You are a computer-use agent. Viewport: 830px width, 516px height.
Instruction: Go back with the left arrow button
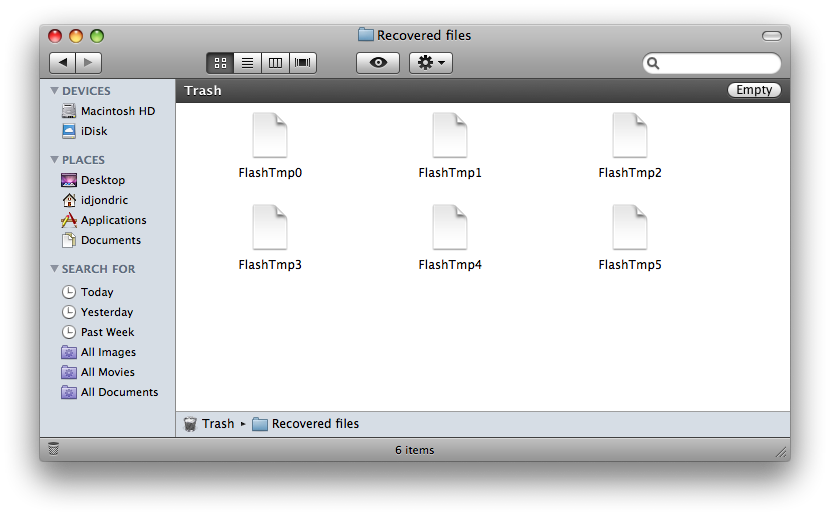point(62,62)
